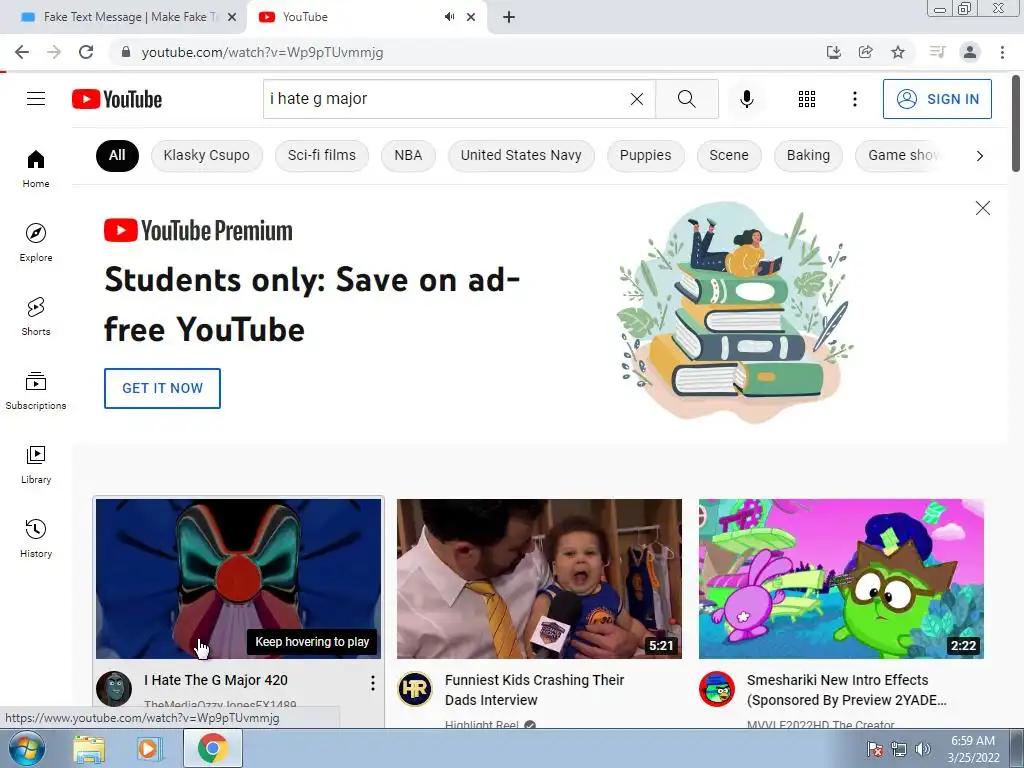Open Shorts in the sidebar
The width and height of the screenshot is (1024, 768).
pos(36,316)
